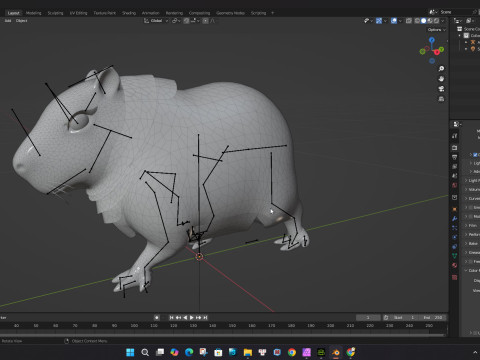Open the viewport Options dropdown

coord(436,30)
